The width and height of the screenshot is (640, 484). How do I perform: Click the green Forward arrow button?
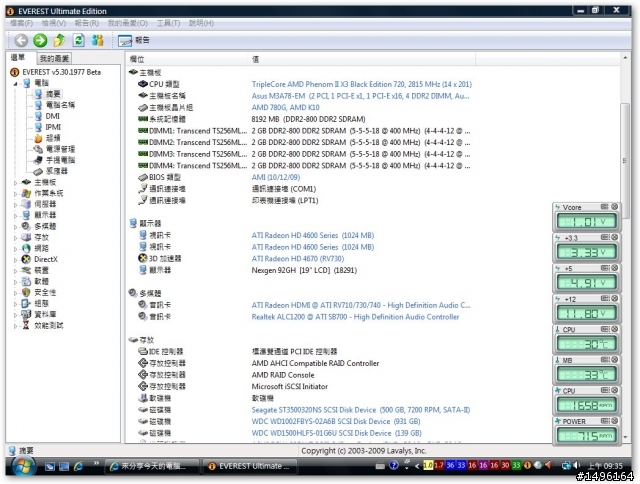[x=40, y=40]
